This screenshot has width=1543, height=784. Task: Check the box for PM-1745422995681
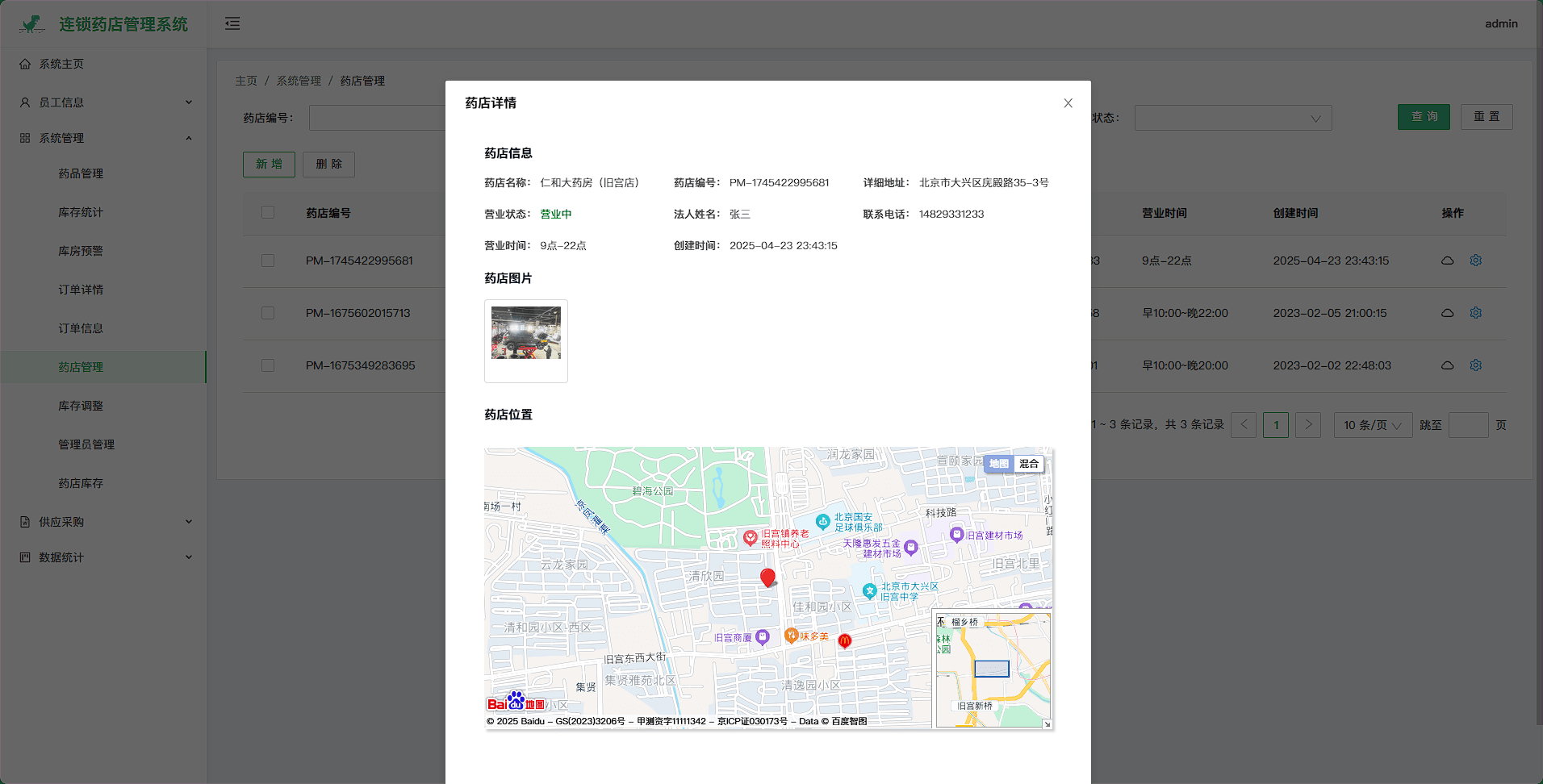[x=268, y=261]
